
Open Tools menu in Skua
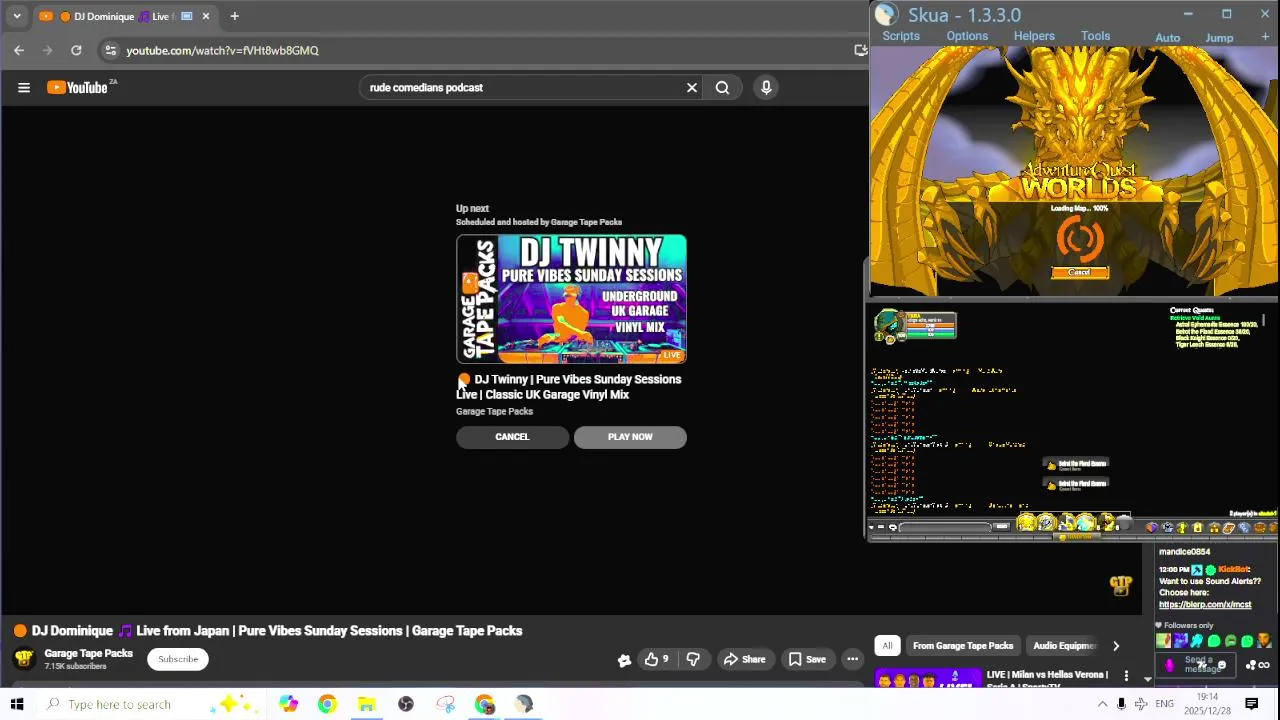(x=1095, y=36)
